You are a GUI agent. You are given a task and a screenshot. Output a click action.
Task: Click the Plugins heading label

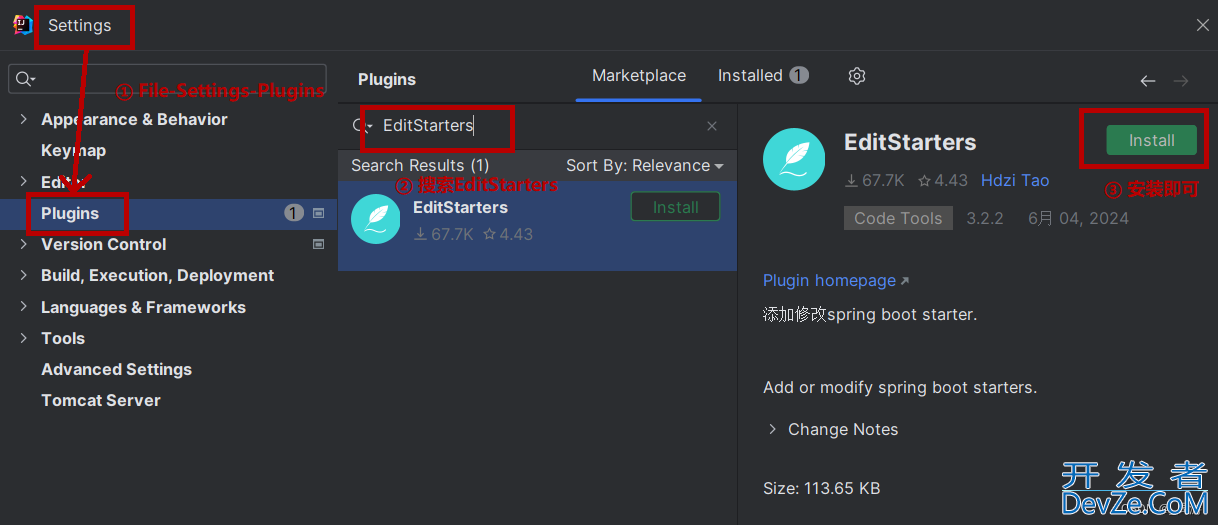(x=387, y=79)
